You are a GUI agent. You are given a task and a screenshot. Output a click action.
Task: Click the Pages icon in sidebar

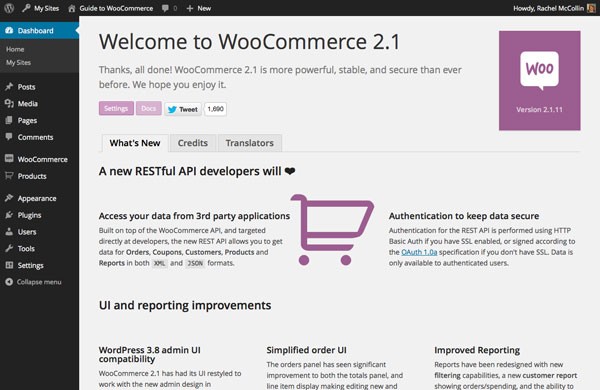click(9, 121)
